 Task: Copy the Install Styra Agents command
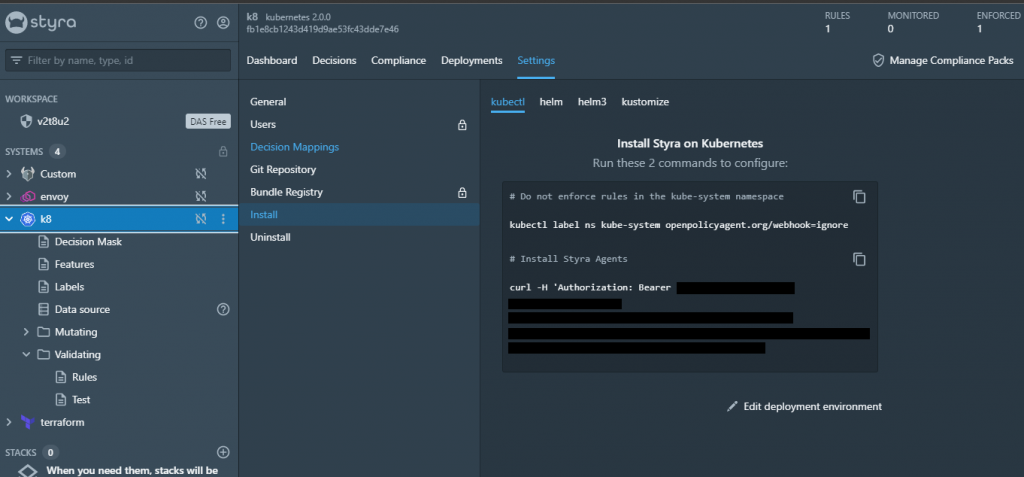pos(859,259)
